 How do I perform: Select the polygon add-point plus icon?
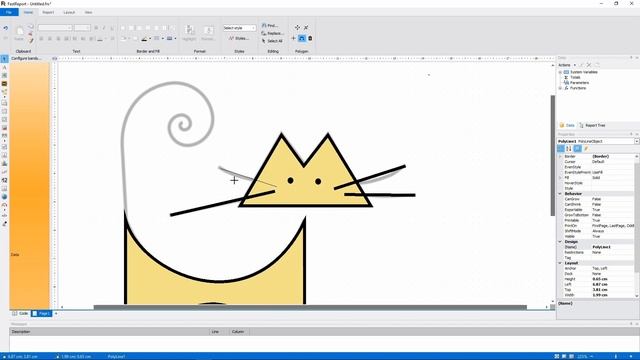tap(293, 38)
